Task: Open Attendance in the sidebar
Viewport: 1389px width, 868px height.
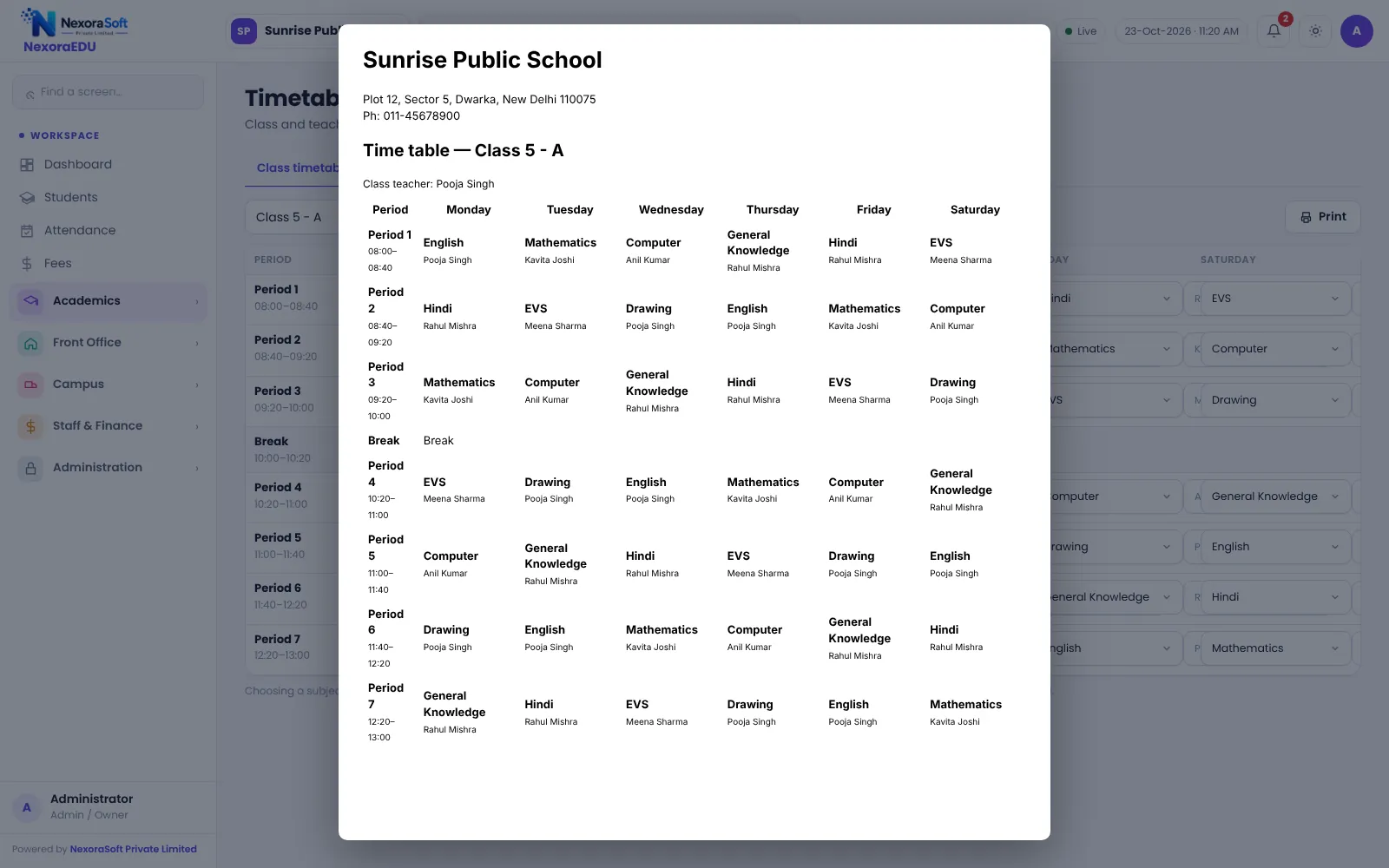Action: click(109, 231)
